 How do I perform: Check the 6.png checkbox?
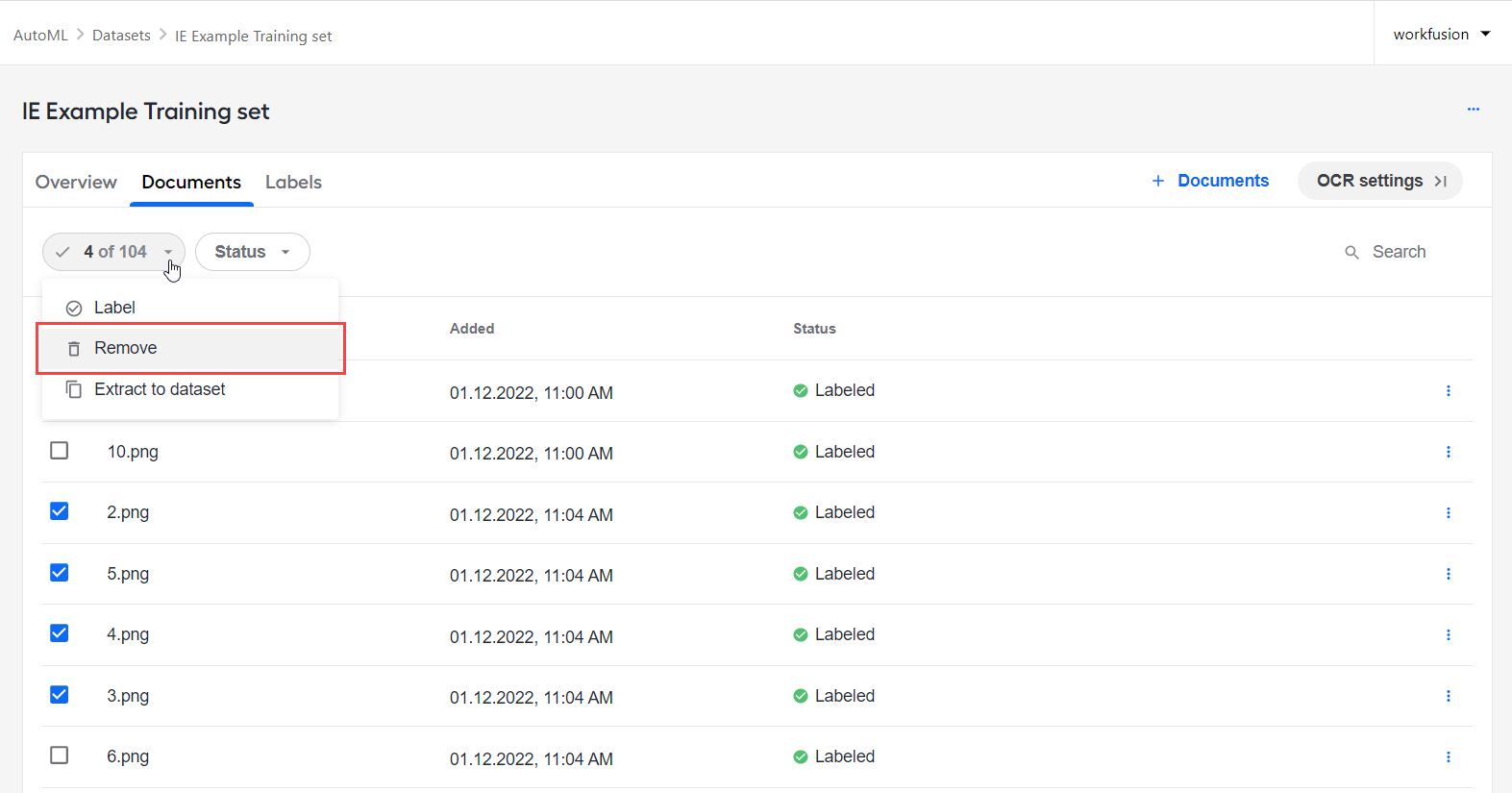pyautogui.click(x=60, y=756)
